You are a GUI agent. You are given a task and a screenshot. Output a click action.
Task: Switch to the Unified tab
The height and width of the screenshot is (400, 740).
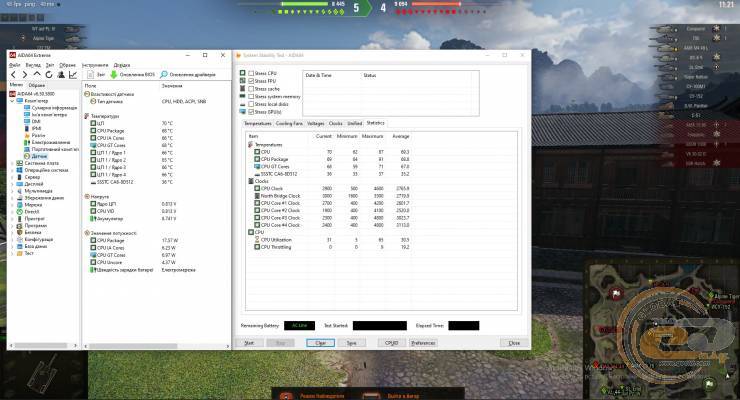coord(354,124)
